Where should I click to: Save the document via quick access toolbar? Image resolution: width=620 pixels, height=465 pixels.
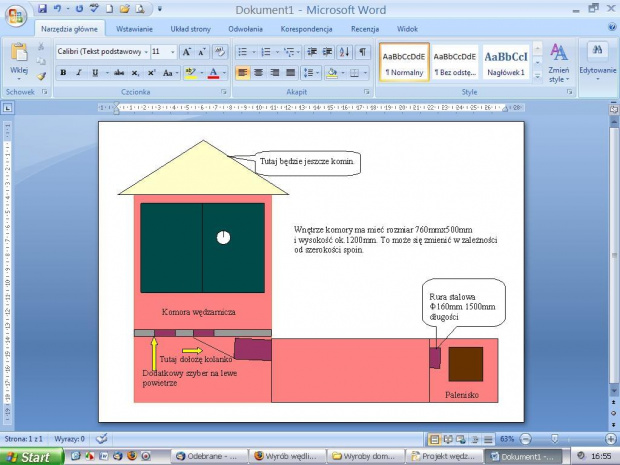43,8
